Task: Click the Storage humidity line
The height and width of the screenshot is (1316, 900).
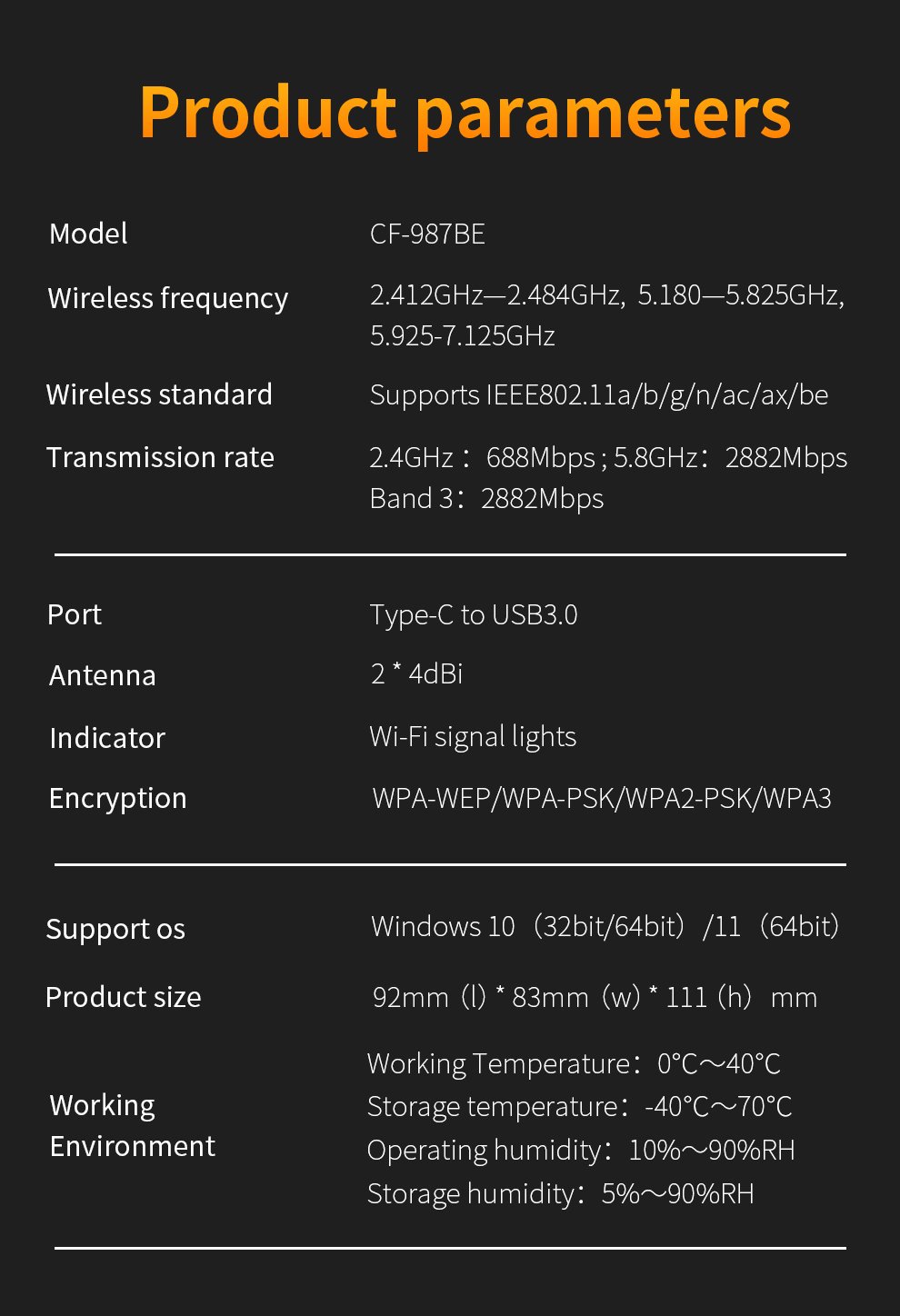Action: coord(560,1193)
